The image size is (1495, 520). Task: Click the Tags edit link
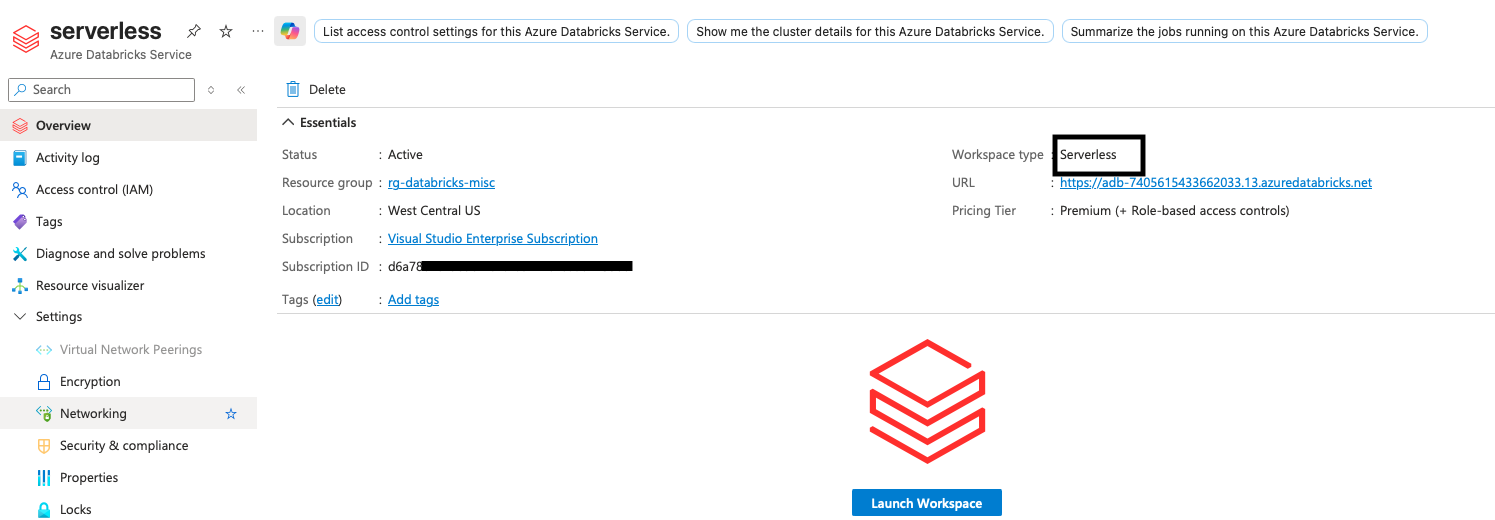327,300
